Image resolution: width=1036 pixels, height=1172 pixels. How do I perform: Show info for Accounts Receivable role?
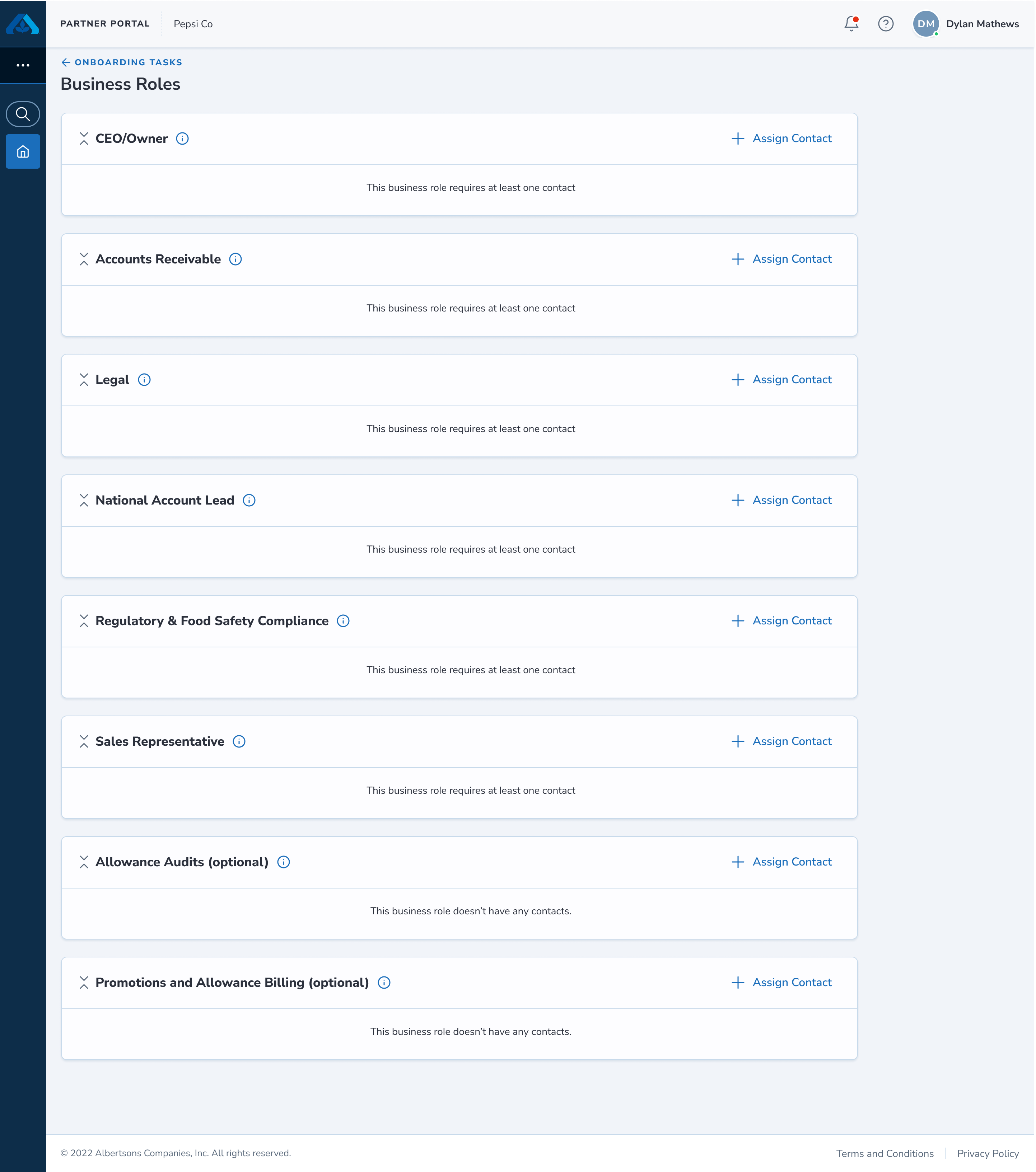click(236, 259)
